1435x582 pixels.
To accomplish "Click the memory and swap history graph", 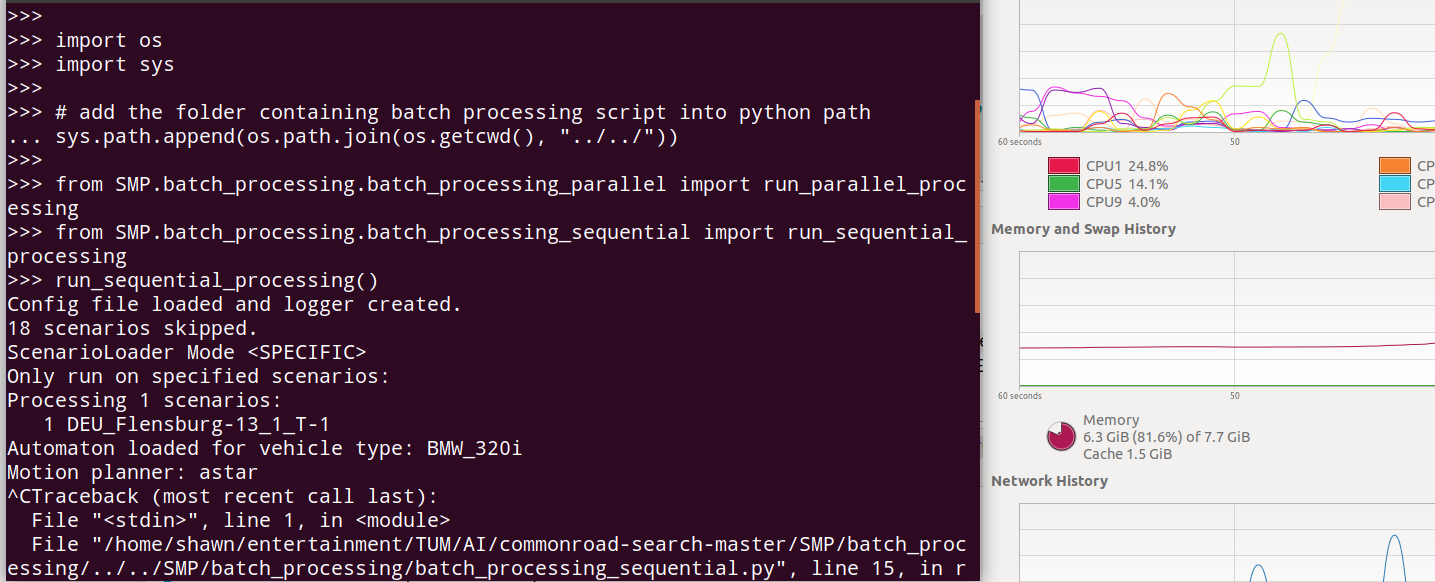I will click(x=1226, y=318).
